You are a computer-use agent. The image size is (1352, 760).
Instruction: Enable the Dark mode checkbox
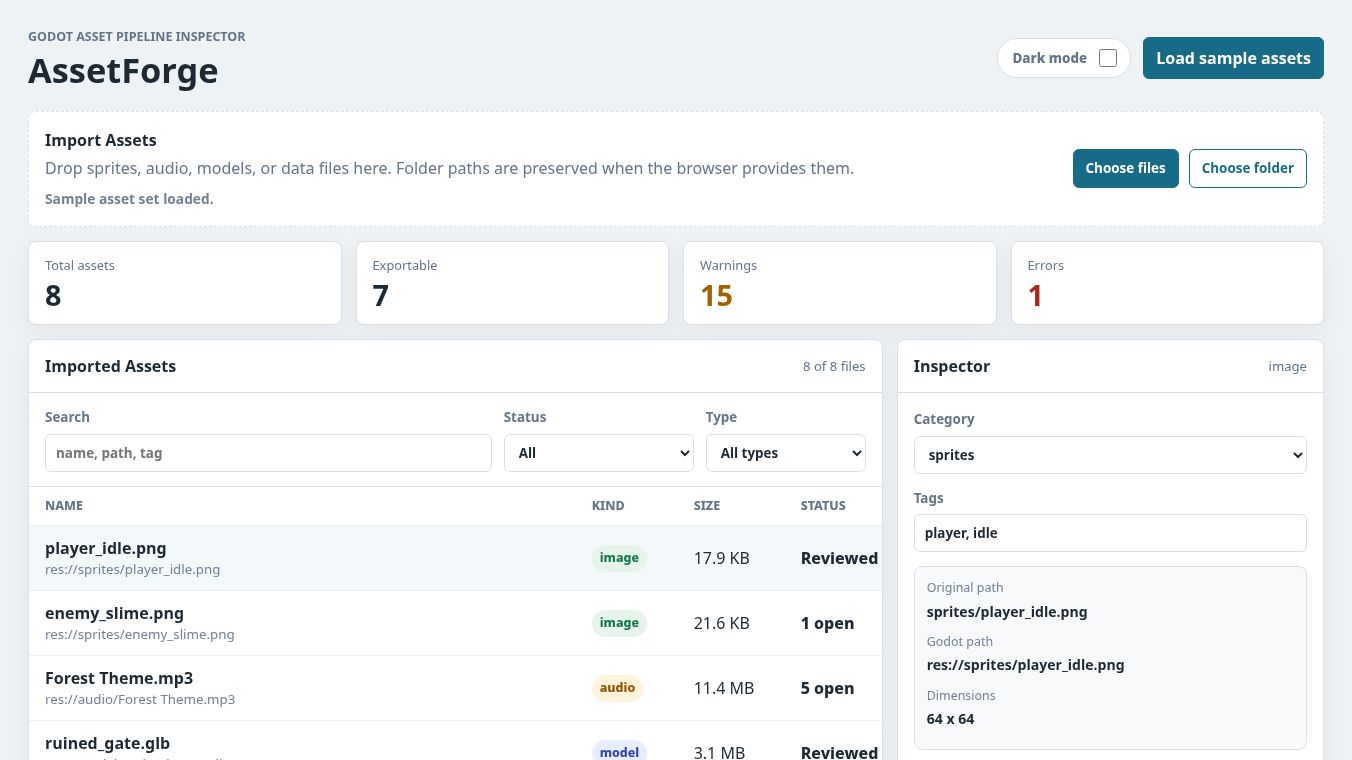tap(1108, 58)
